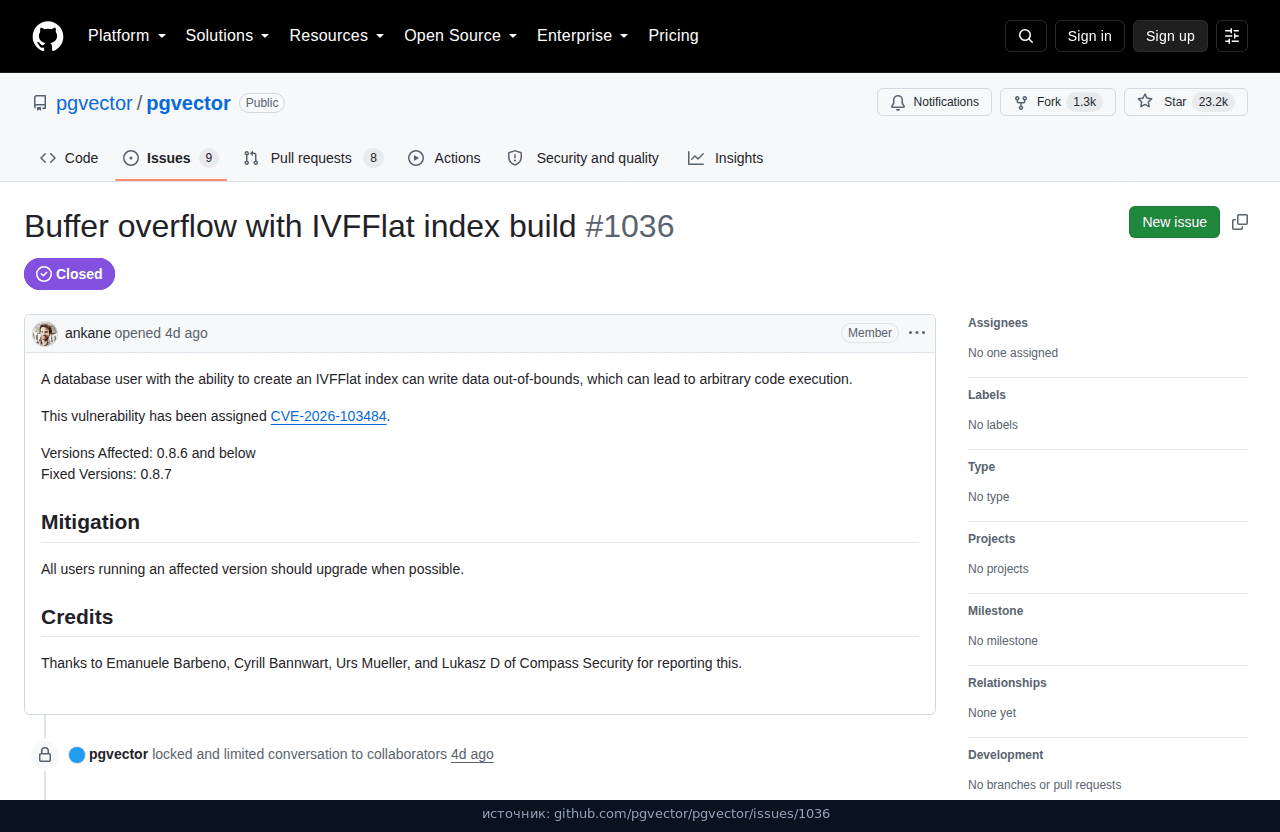This screenshot has height=832, width=1280.
Task: Open the ankane author profile link
Action: [x=88, y=333]
